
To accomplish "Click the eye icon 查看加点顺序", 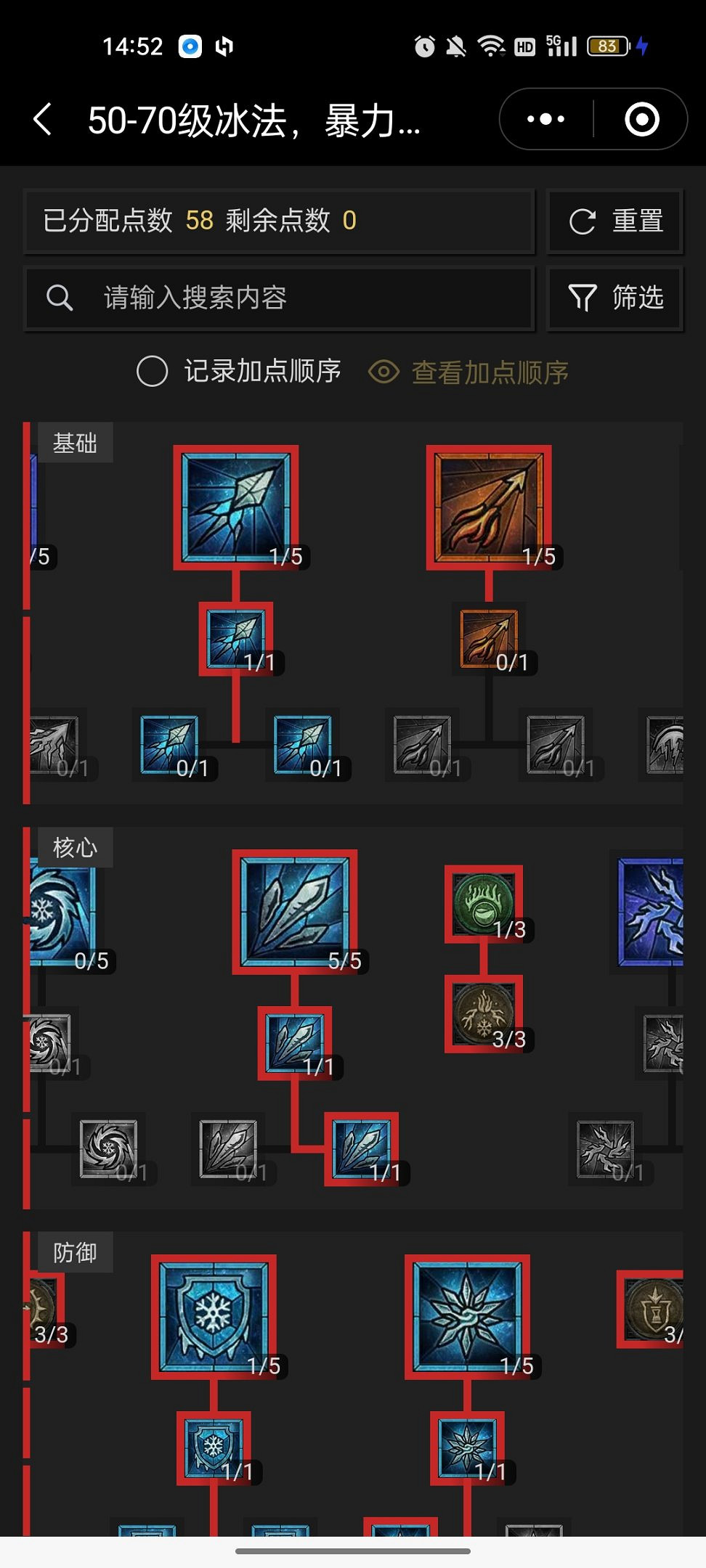I will [x=384, y=372].
